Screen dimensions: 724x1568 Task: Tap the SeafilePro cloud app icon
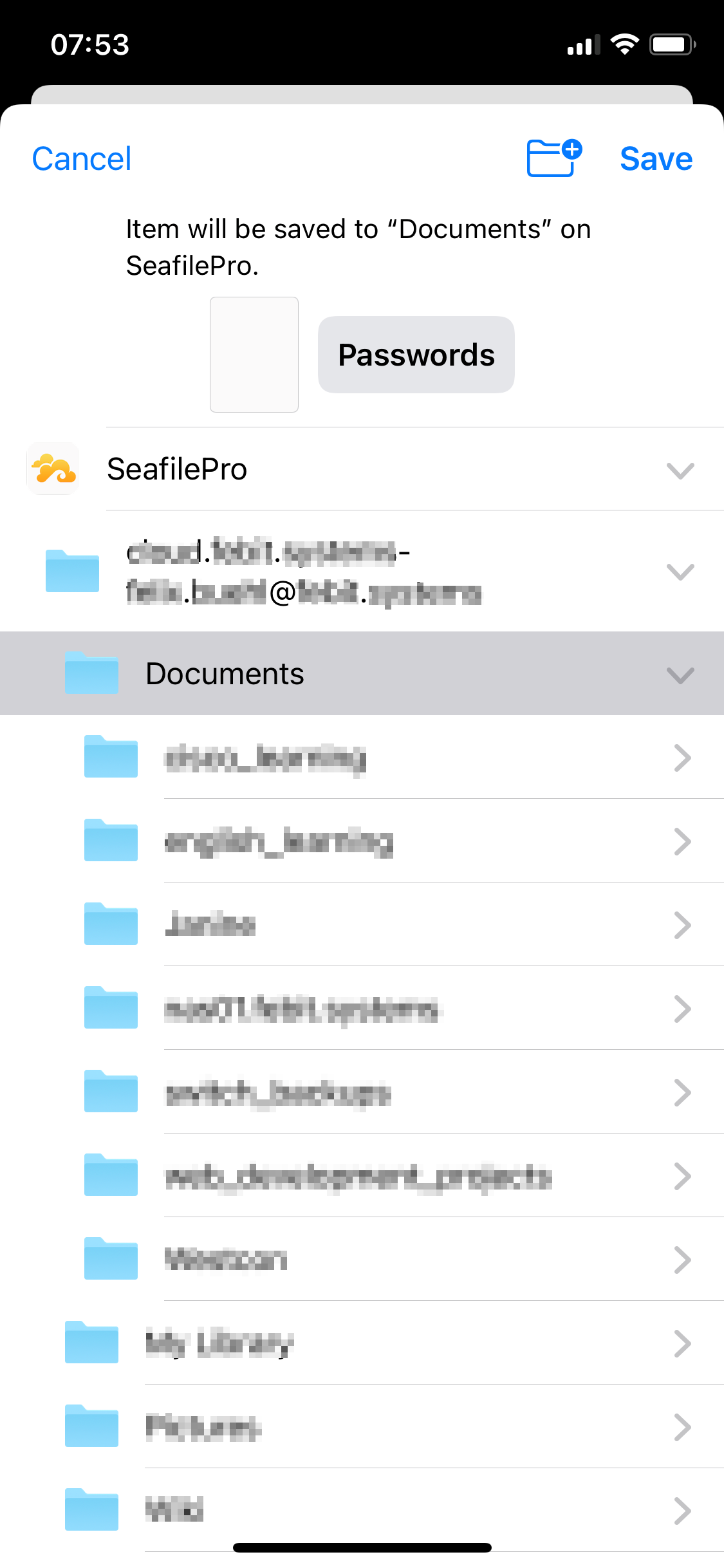pyautogui.click(x=52, y=469)
